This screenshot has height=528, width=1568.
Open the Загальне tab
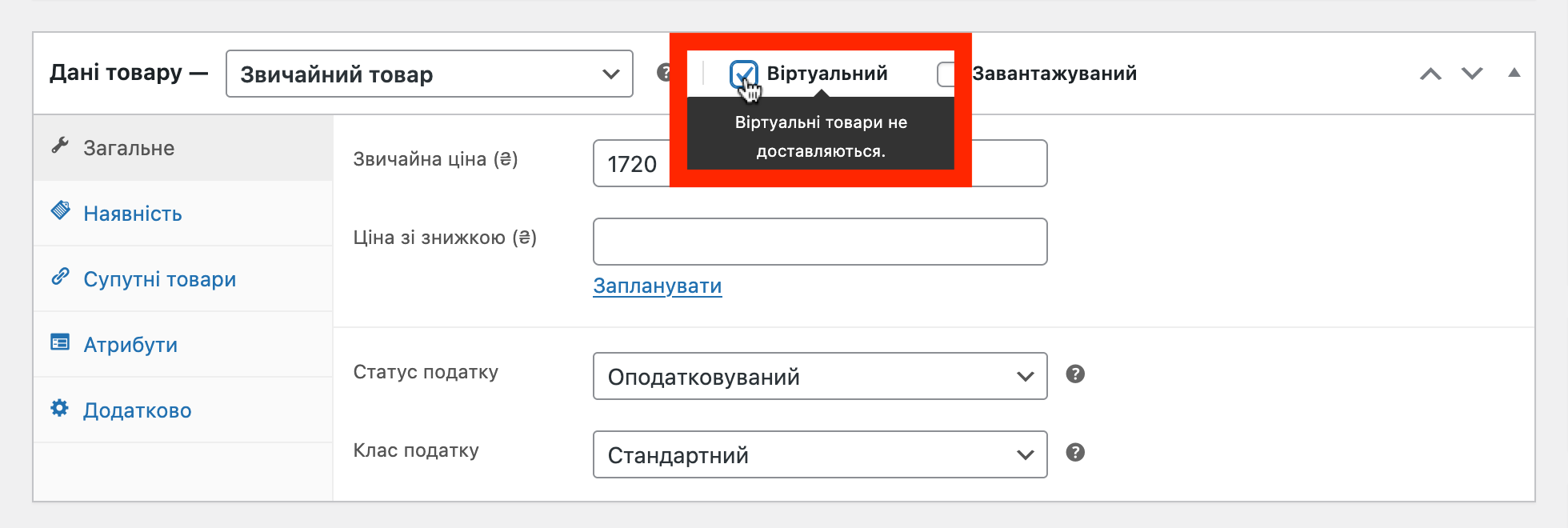pos(183,148)
